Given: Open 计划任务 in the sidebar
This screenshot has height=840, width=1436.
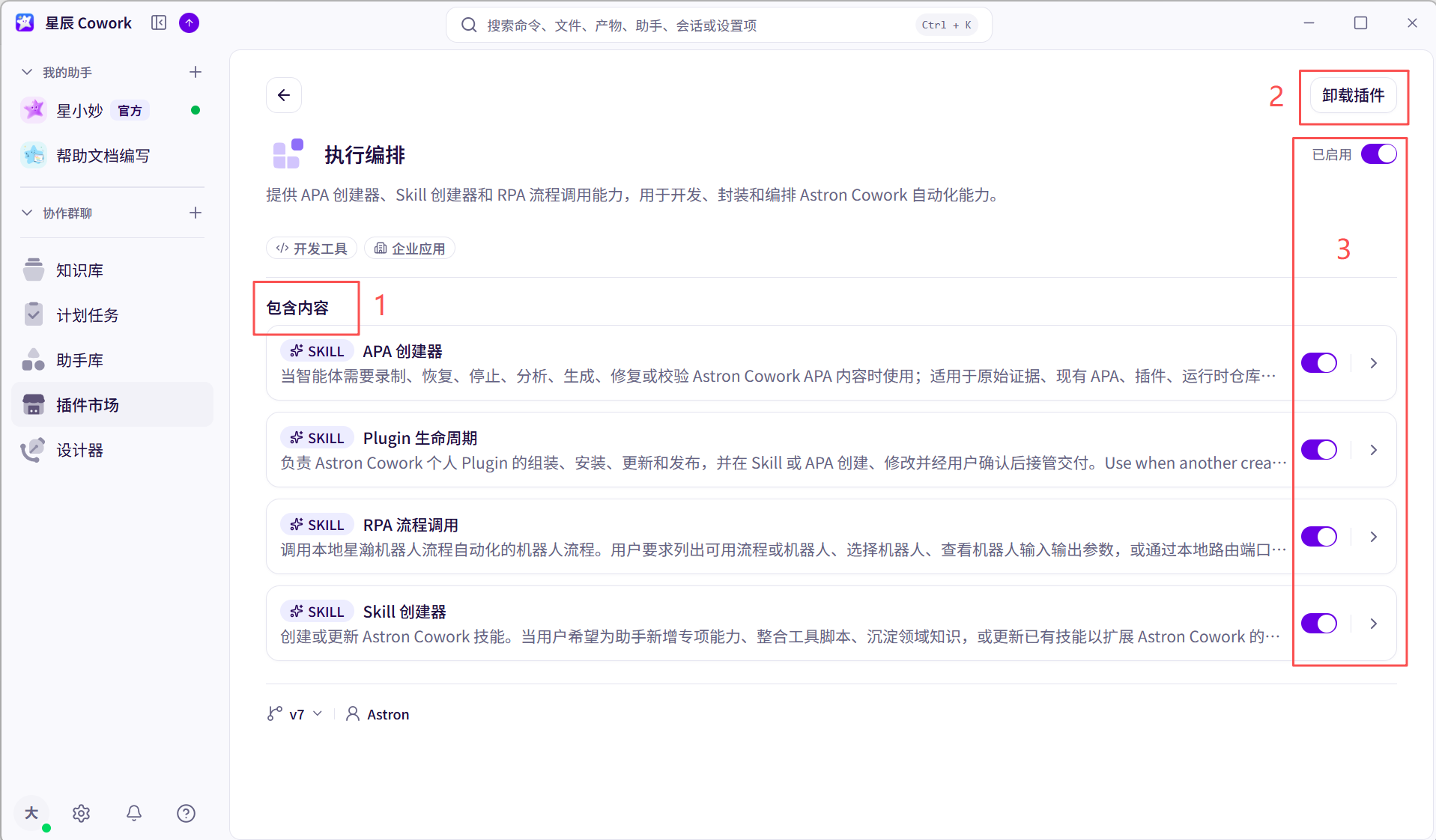Looking at the screenshot, I should pos(112,315).
